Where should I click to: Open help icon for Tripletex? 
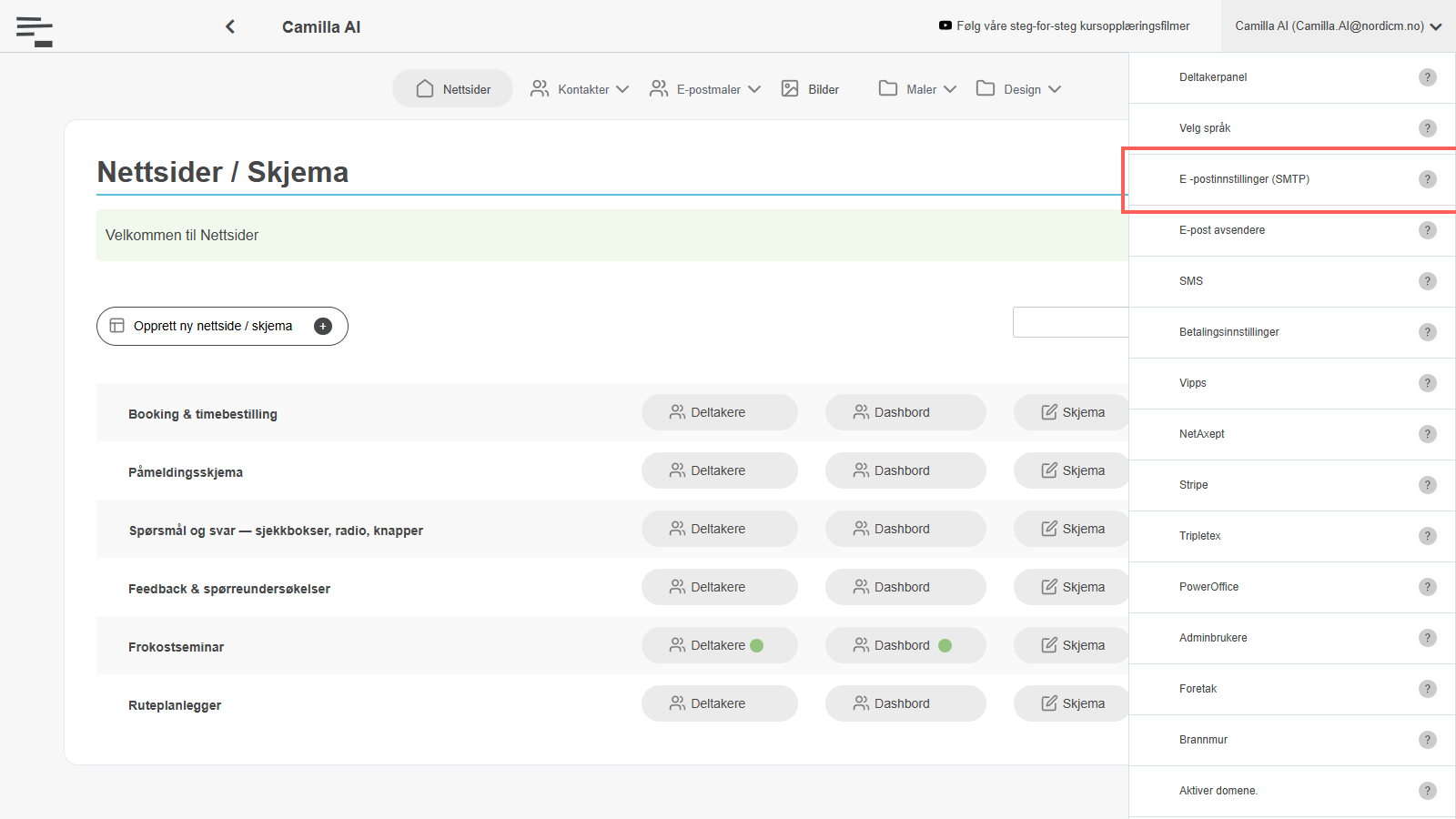1428,536
